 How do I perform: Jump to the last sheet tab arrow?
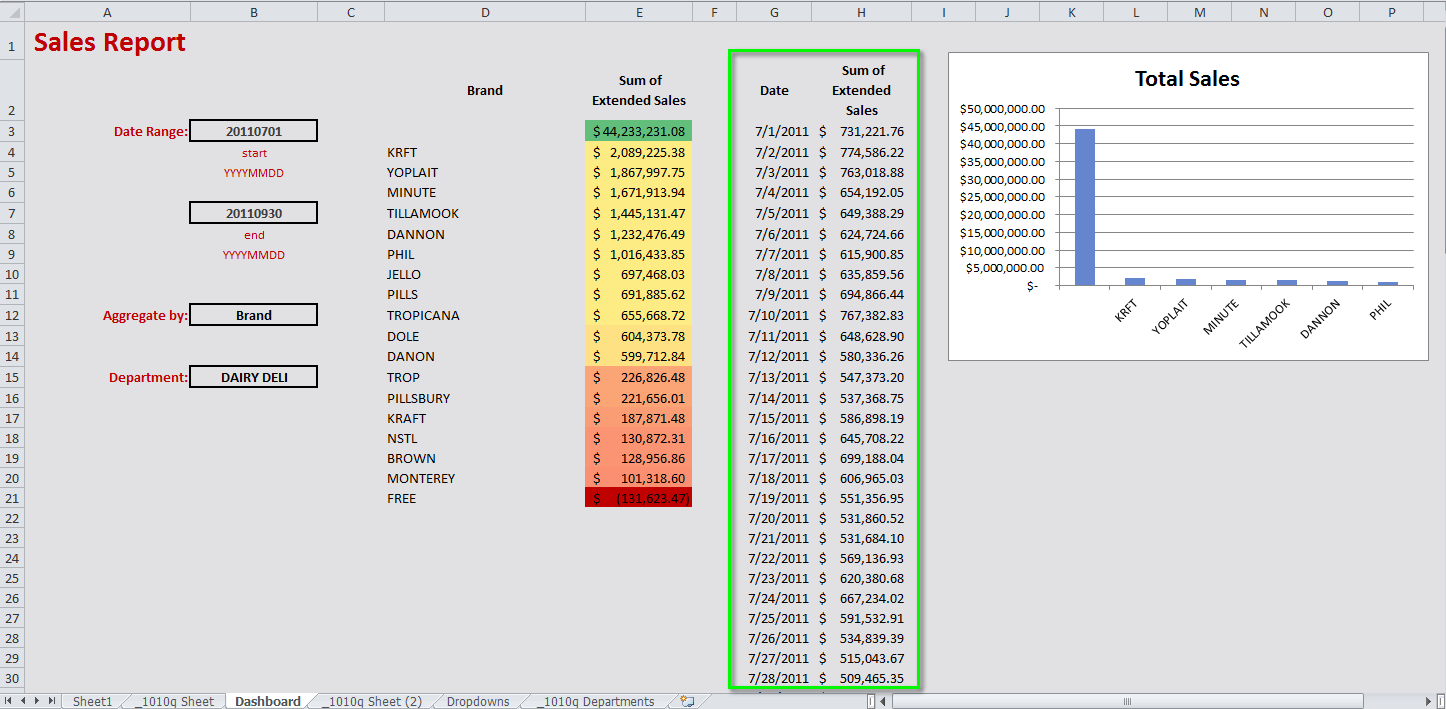53,701
